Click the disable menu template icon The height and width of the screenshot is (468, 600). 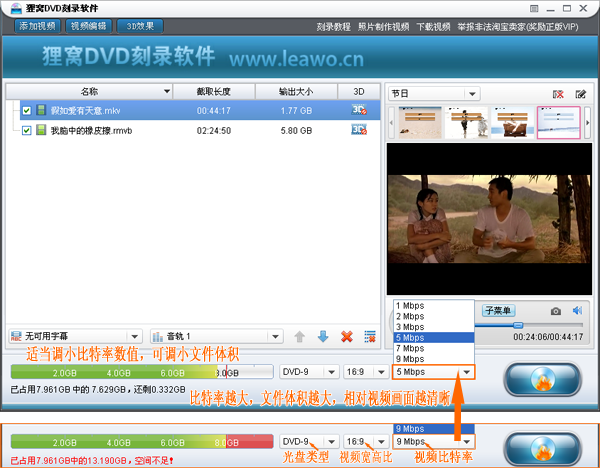coord(558,94)
